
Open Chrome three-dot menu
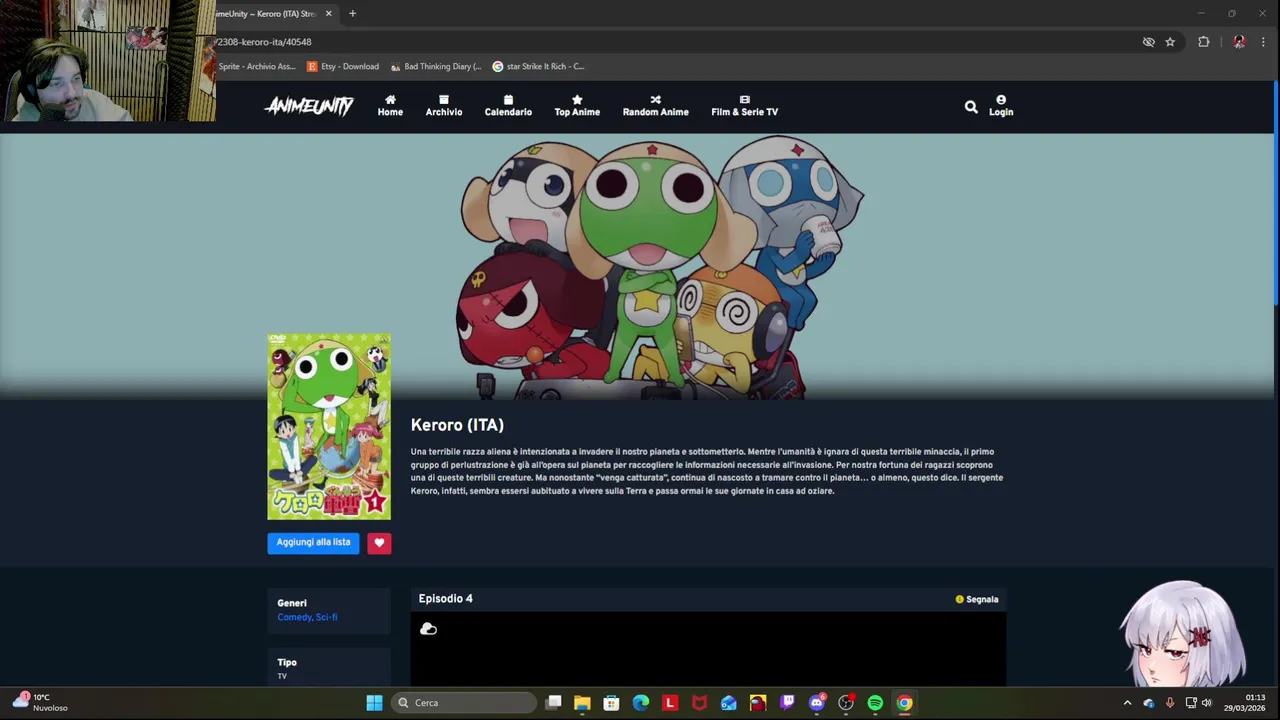(x=1263, y=42)
